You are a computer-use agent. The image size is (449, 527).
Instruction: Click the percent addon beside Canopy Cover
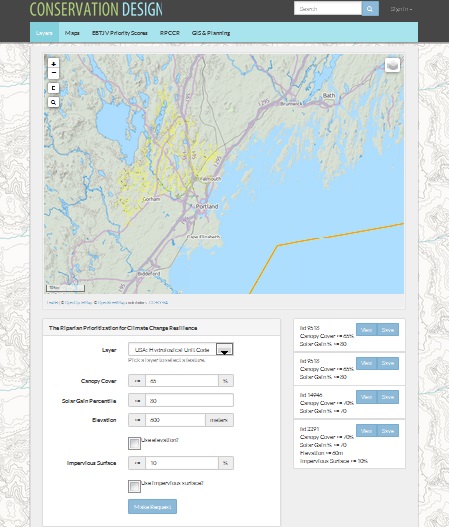click(x=226, y=381)
